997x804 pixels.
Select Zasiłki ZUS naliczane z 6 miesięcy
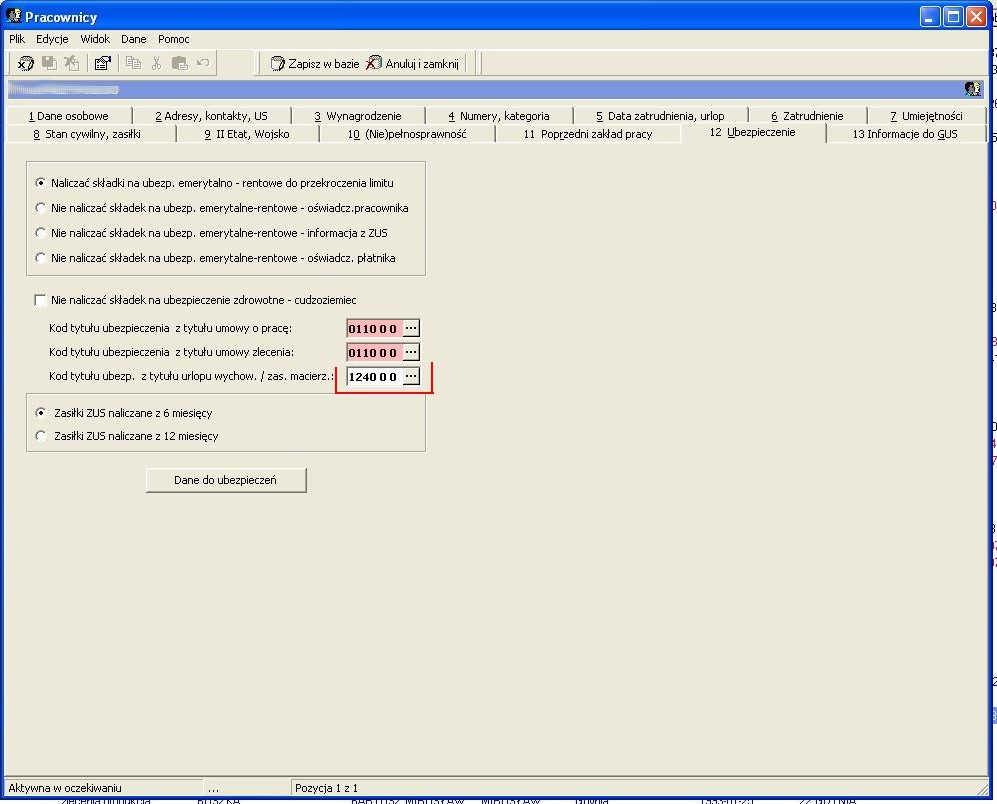(x=124, y=413)
